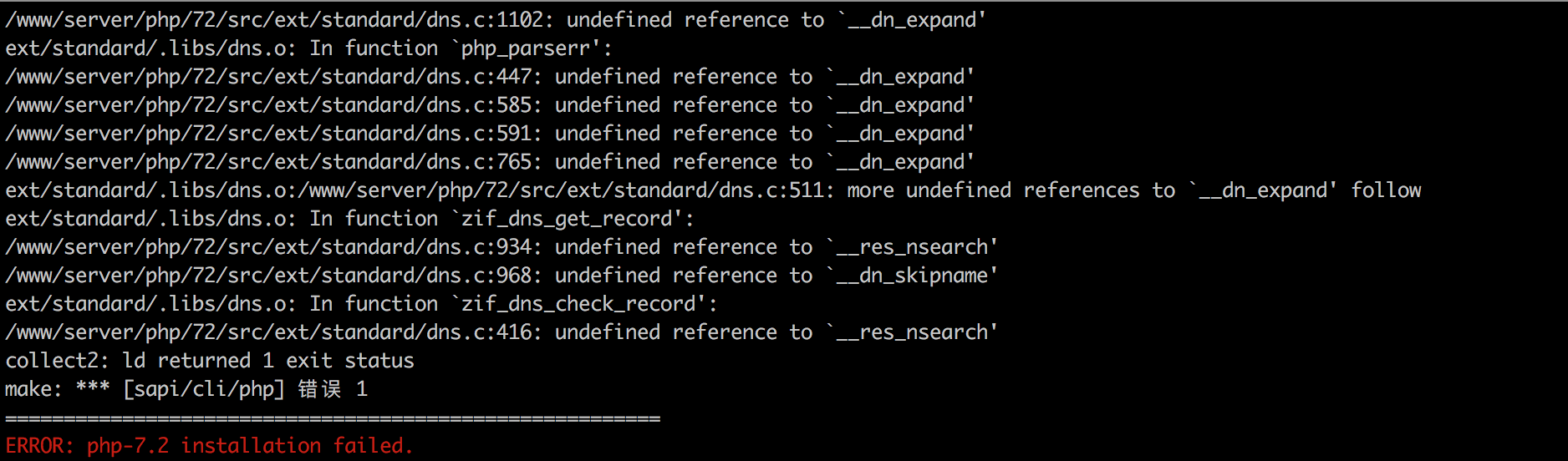This screenshot has width=1568, height=461.
Task: Click the red "ERROR:" label
Action: [40, 446]
